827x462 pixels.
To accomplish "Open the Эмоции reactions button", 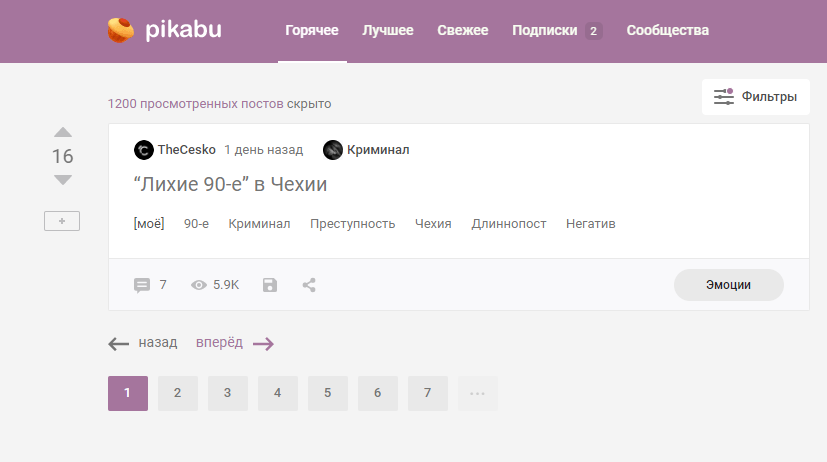I will [729, 285].
